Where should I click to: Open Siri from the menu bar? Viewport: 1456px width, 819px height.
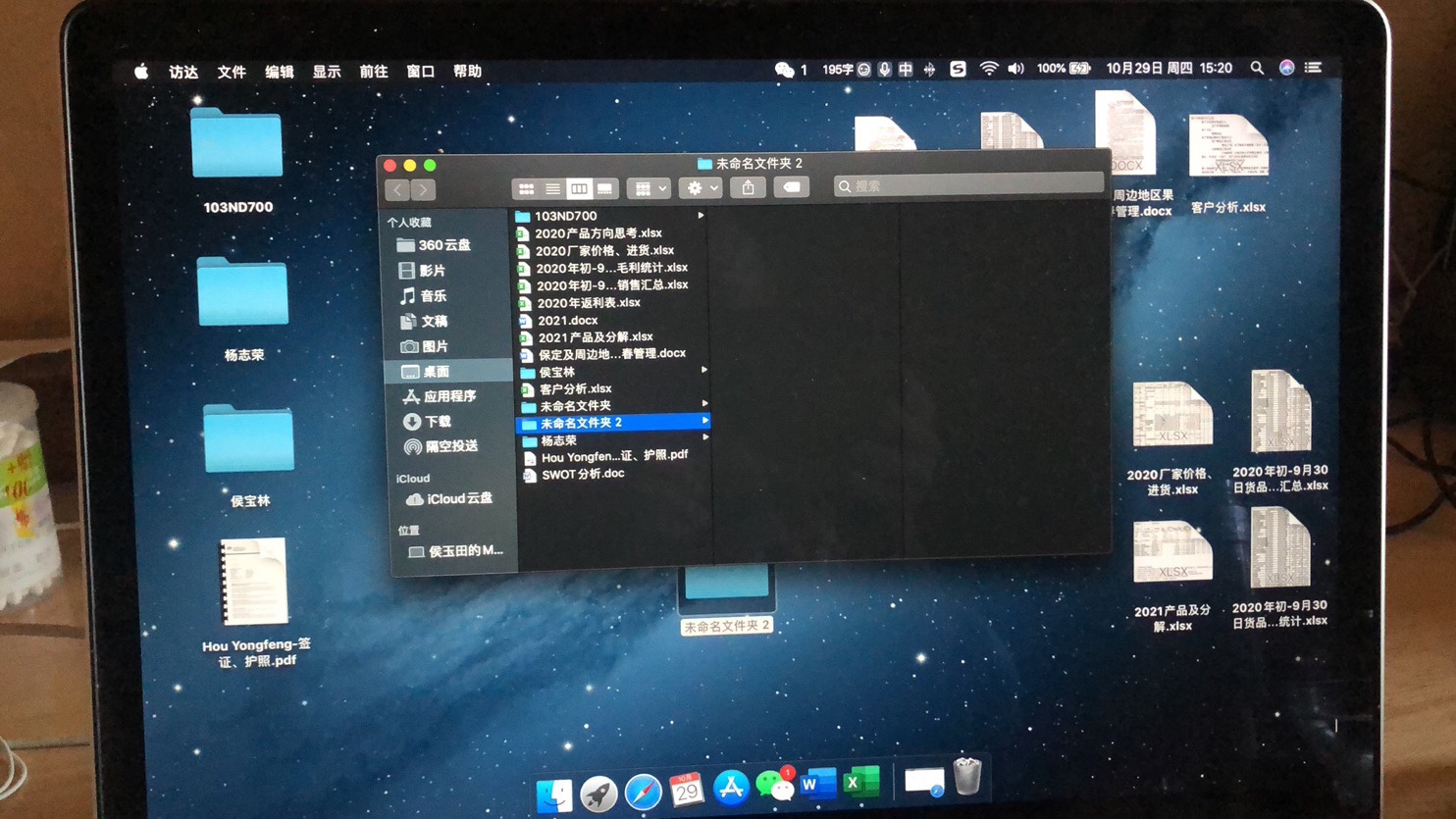(1286, 68)
